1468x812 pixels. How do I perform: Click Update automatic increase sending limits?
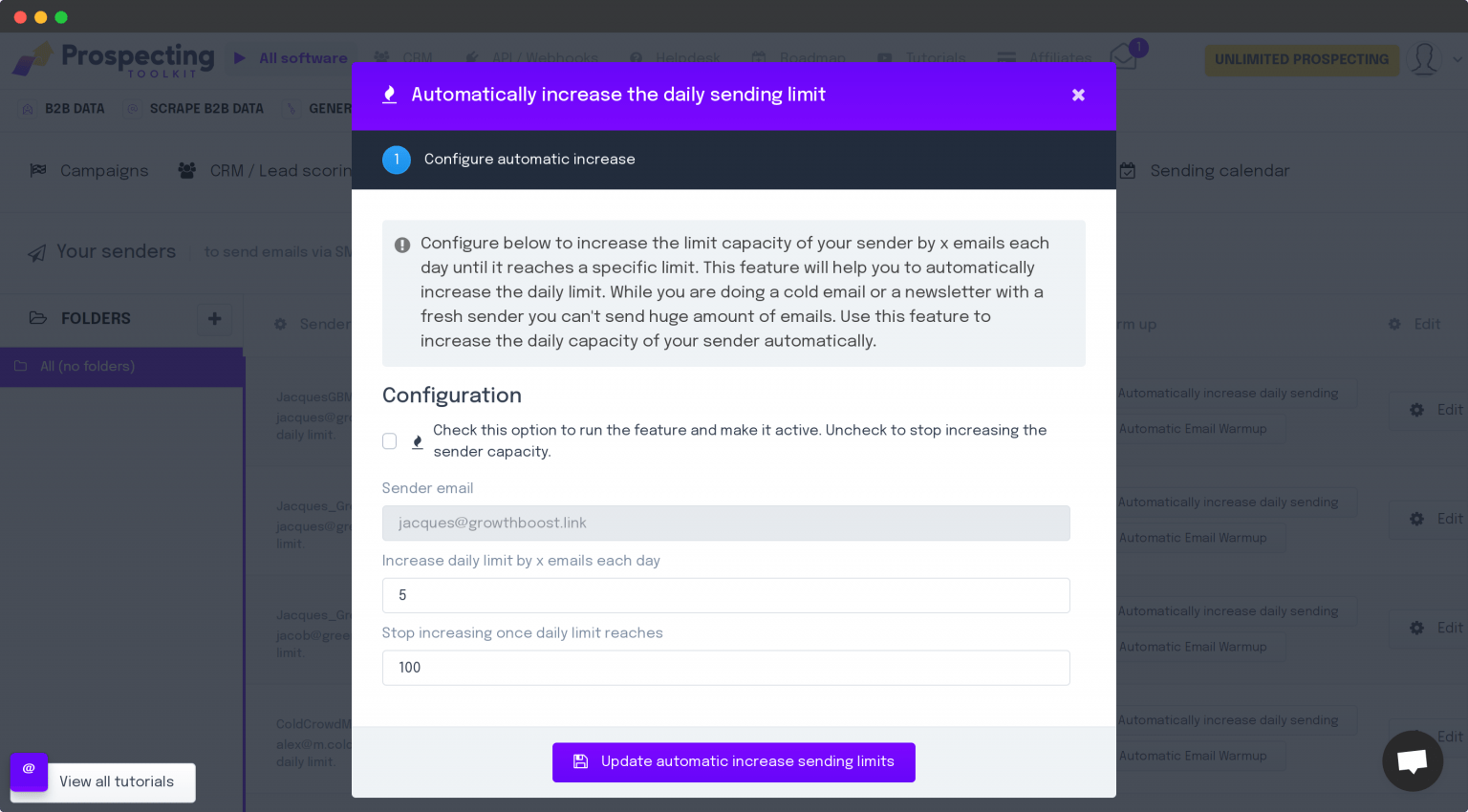click(733, 762)
